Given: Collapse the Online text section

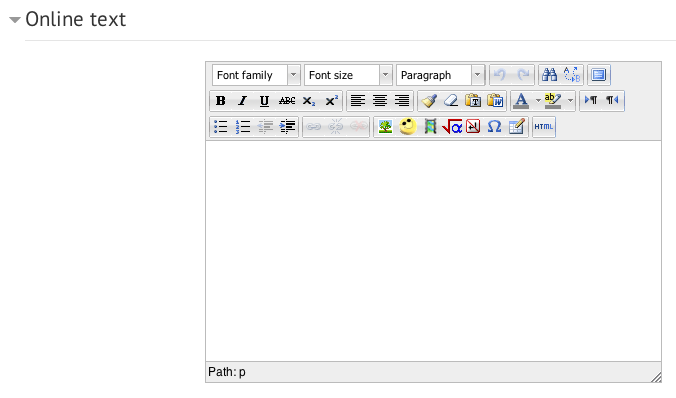Looking at the screenshot, I should coord(15,20).
